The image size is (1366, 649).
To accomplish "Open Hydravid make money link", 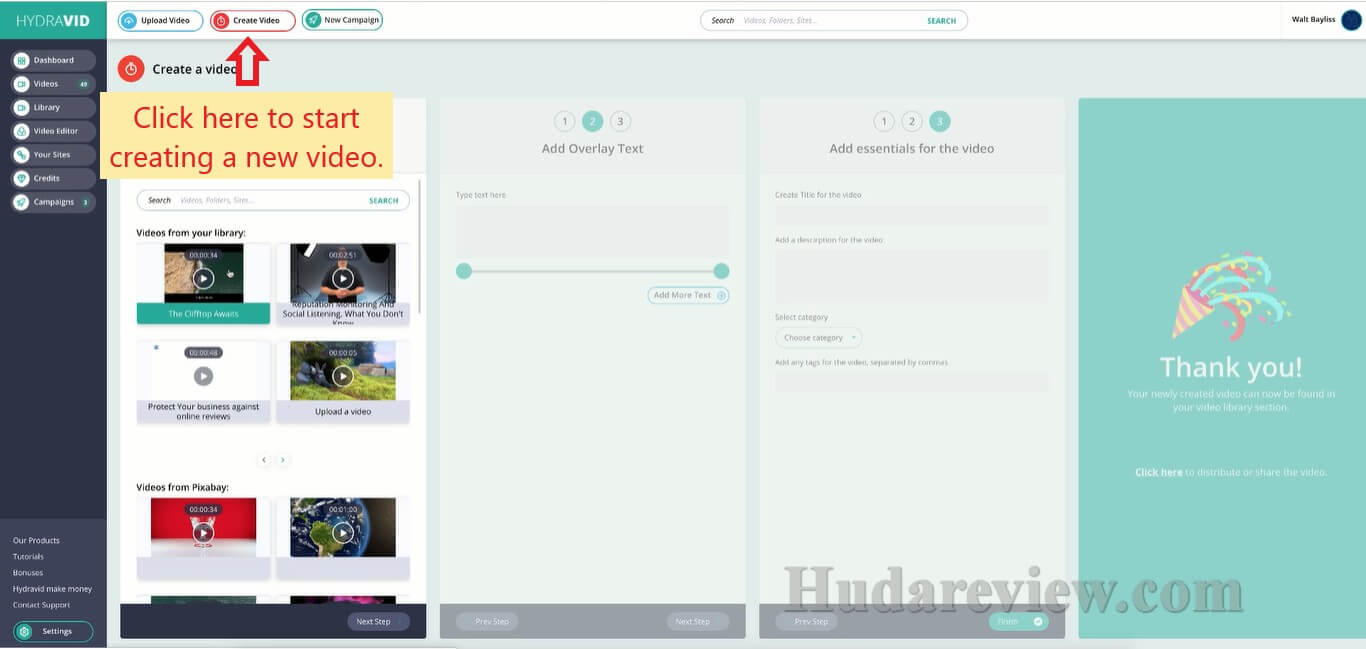I will coord(52,589).
